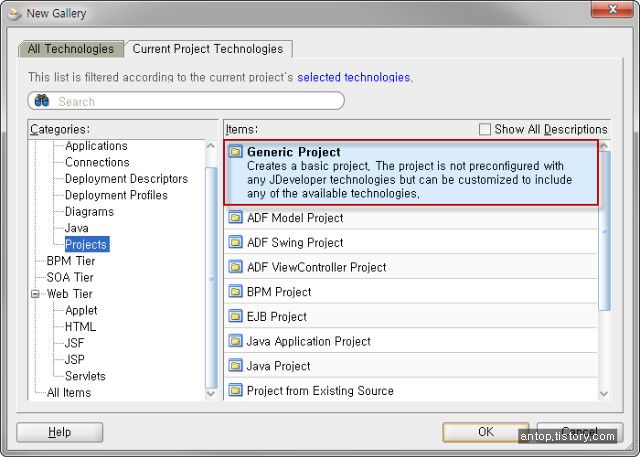Click the OK button
Image resolution: width=640 pixels, height=457 pixels.
486,432
